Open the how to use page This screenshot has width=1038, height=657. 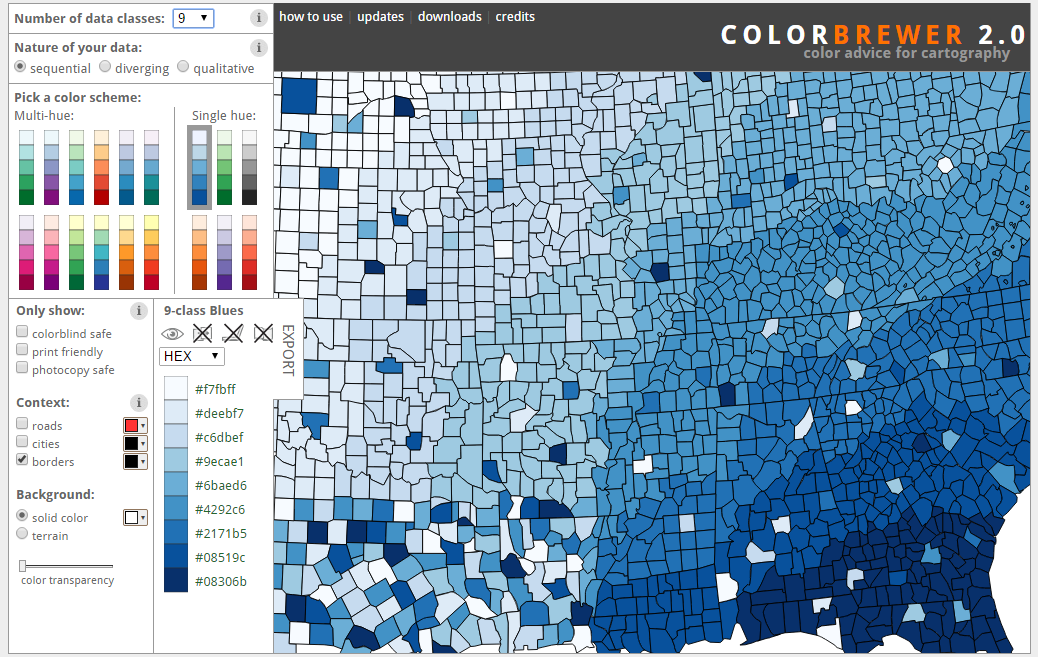[x=310, y=16]
